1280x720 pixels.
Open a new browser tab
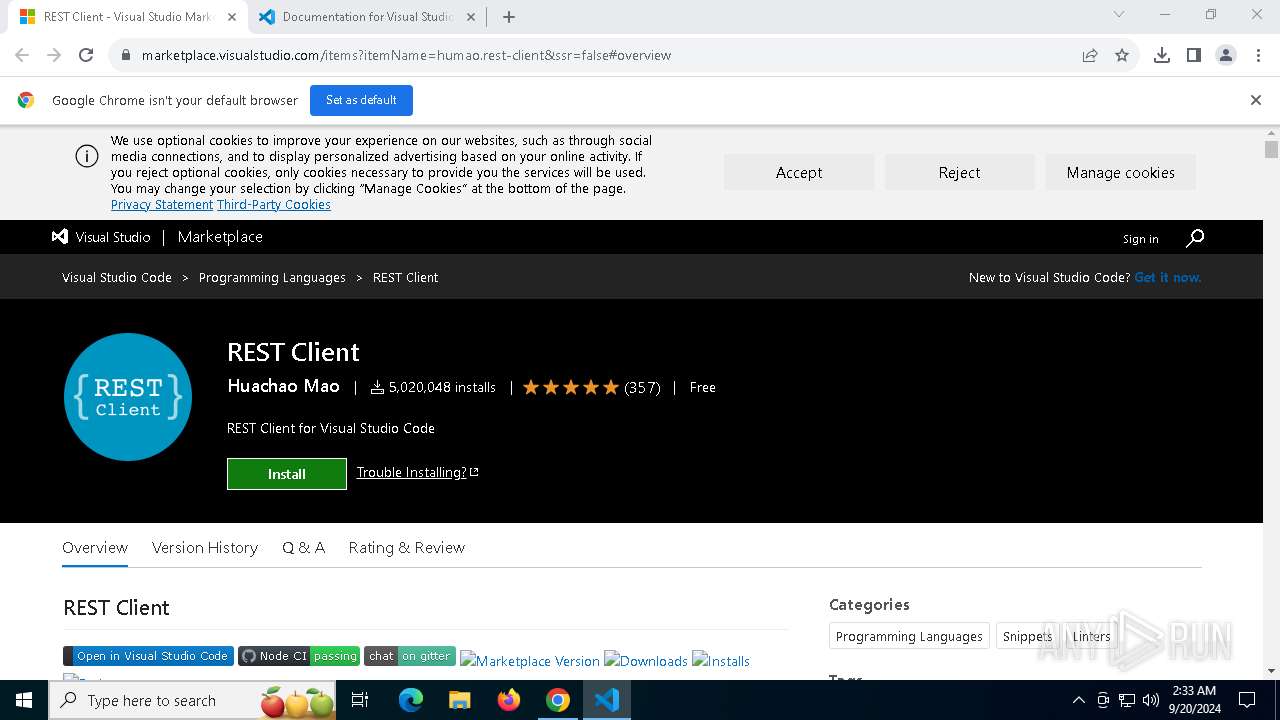[509, 17]
